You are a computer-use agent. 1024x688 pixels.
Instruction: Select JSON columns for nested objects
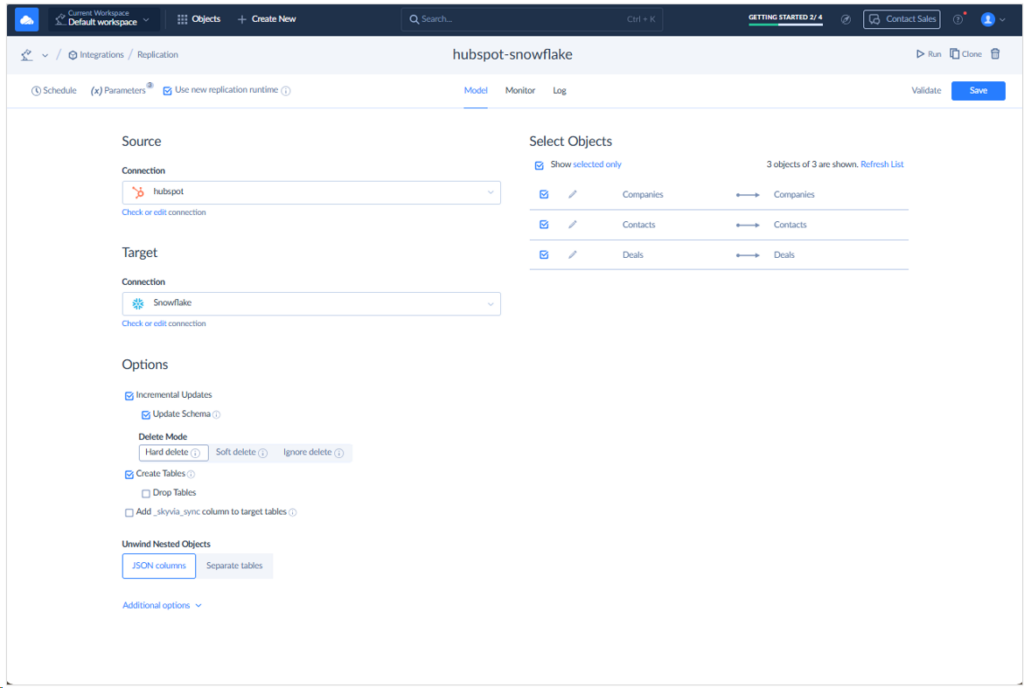tap(159, 566)
